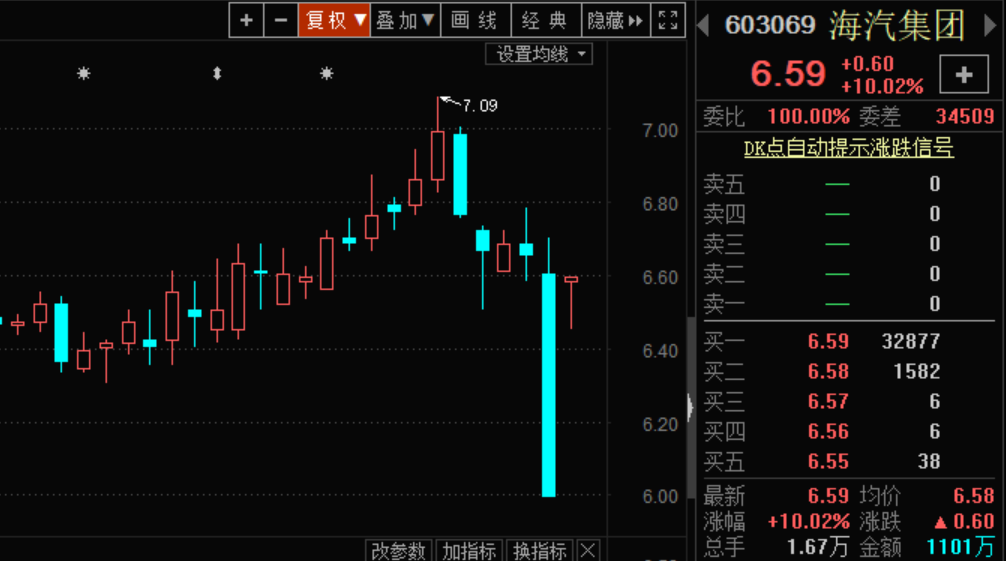
Task: Open the 复权 adjustment dropdown
Action: click(334, 20)
